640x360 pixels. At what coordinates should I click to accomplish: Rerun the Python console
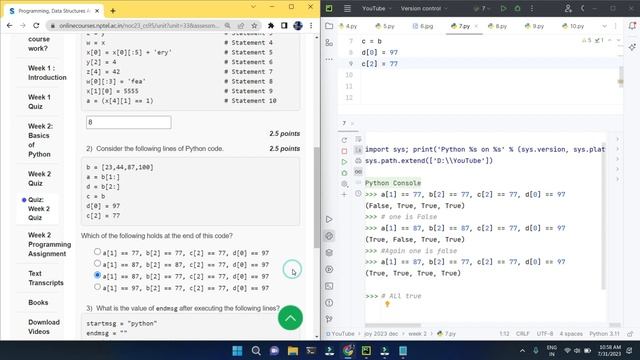click(x=344, y=140)
